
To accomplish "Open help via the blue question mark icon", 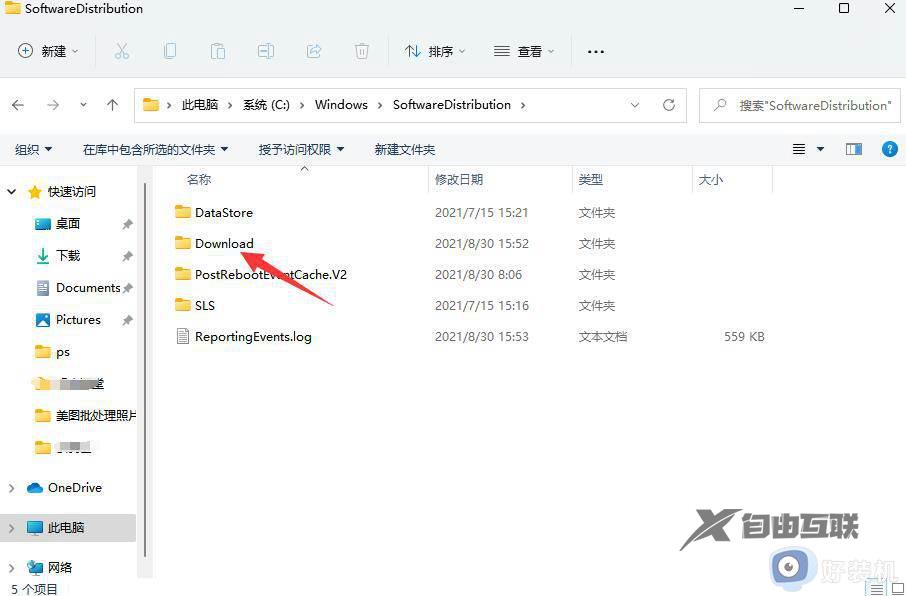I will (x=890, y=149).
